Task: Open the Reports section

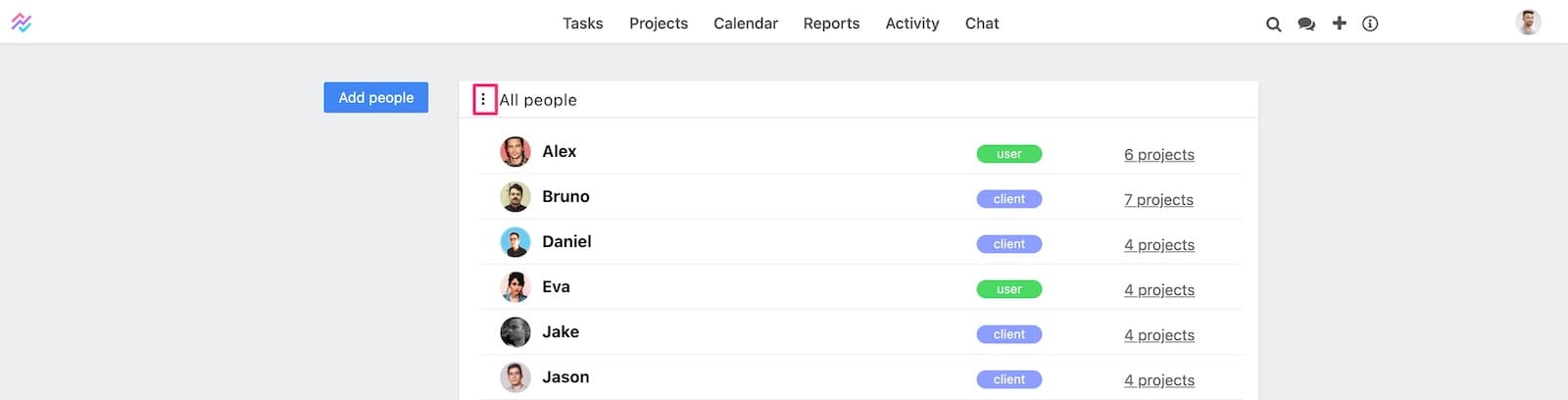Action: coord(831,24)
